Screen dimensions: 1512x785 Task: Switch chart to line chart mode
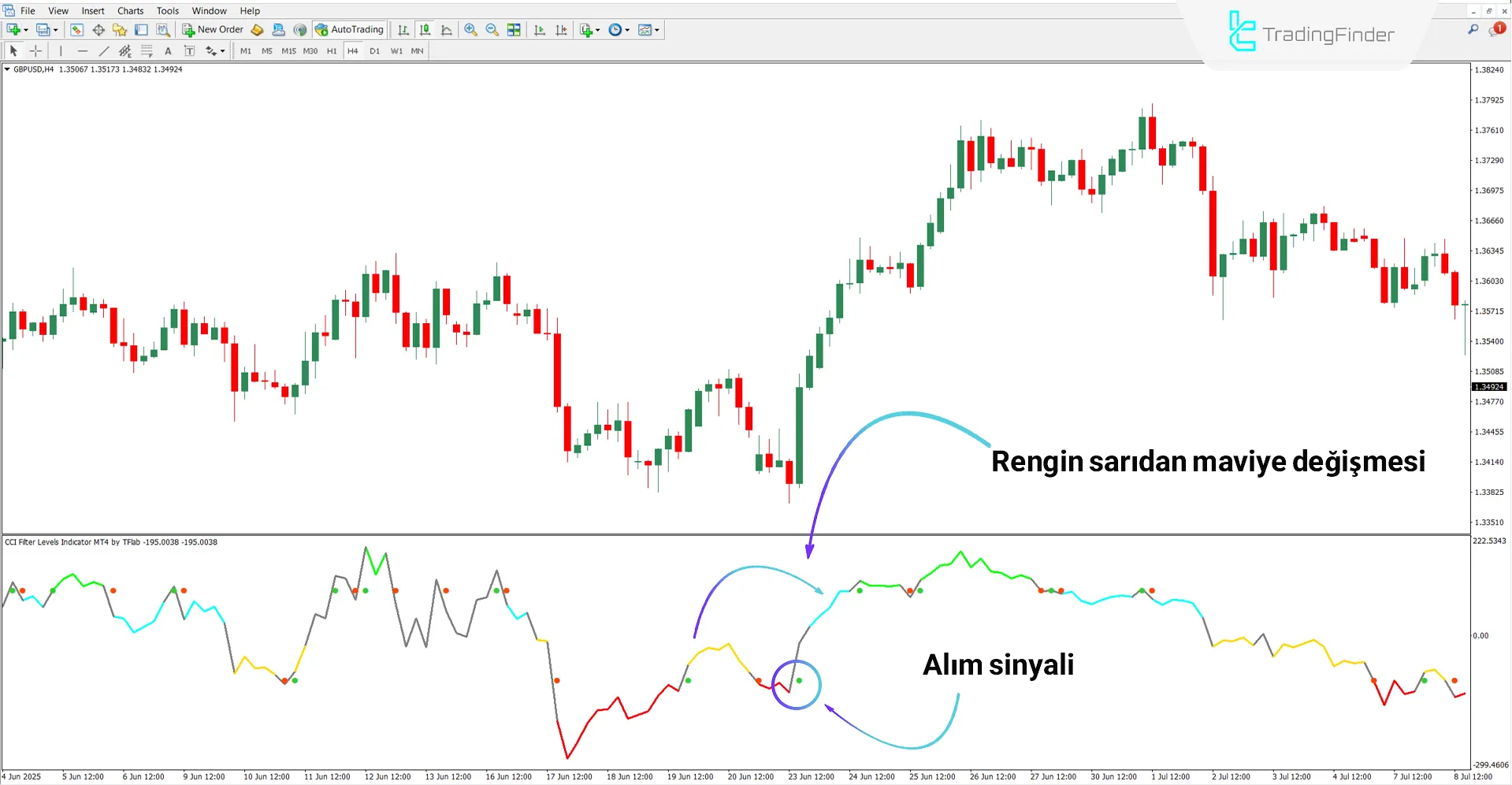coord(446,29)
